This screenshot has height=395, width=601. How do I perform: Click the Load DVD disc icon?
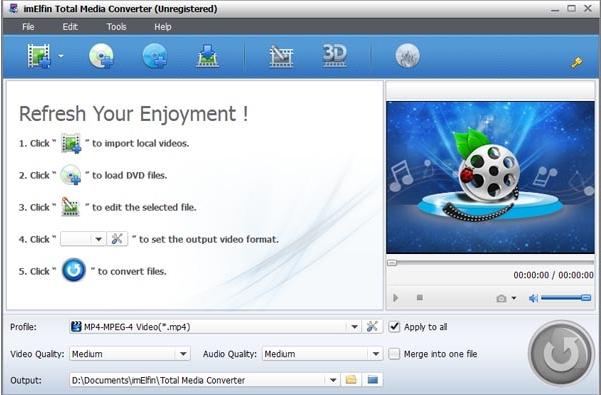tap(101, 56)
